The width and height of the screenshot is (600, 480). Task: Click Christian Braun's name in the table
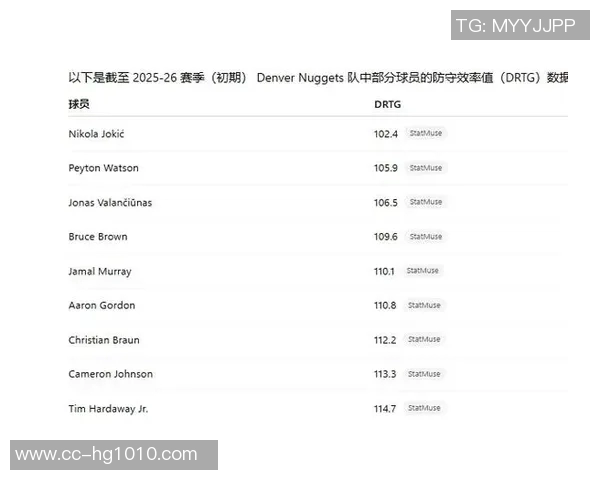(x=104, y=340)
